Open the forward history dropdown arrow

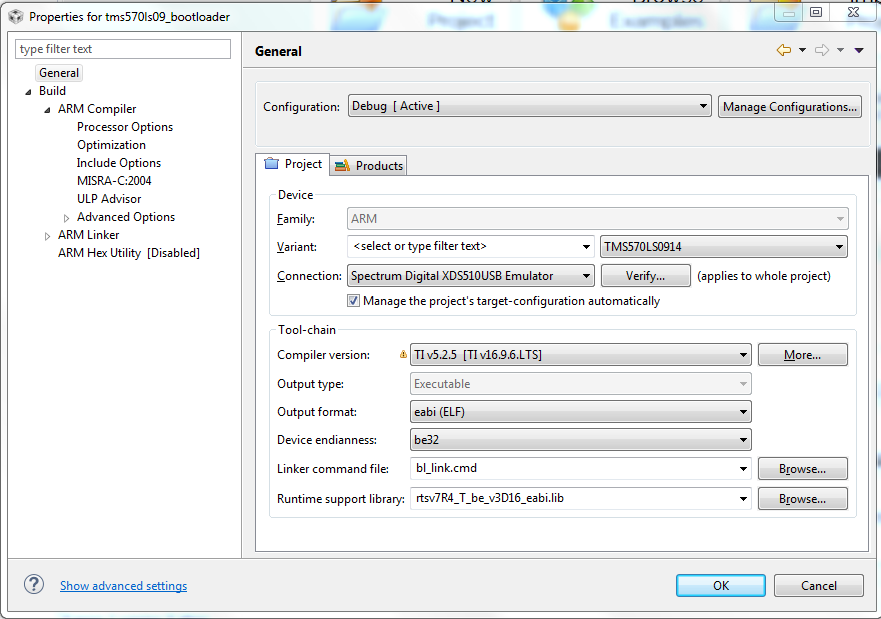840,51
